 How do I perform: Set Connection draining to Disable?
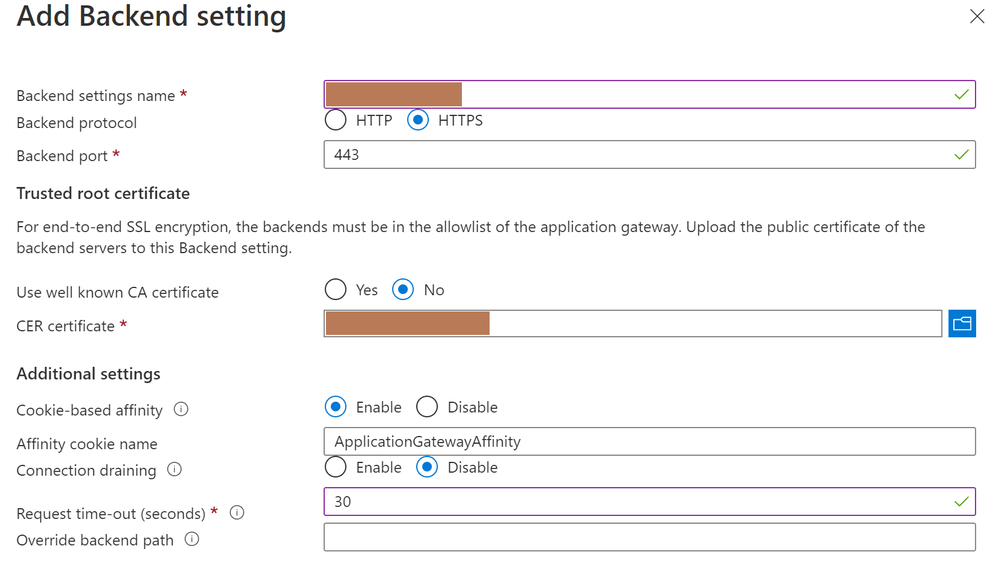(x=427, y=467)
